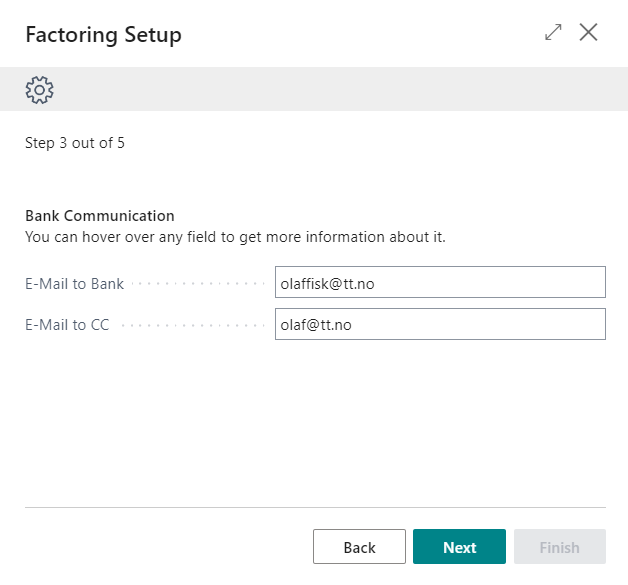This screenshot has width=628, height=585.
Task: Click empty area below the e-mail fields
Action: coord(314,420)
